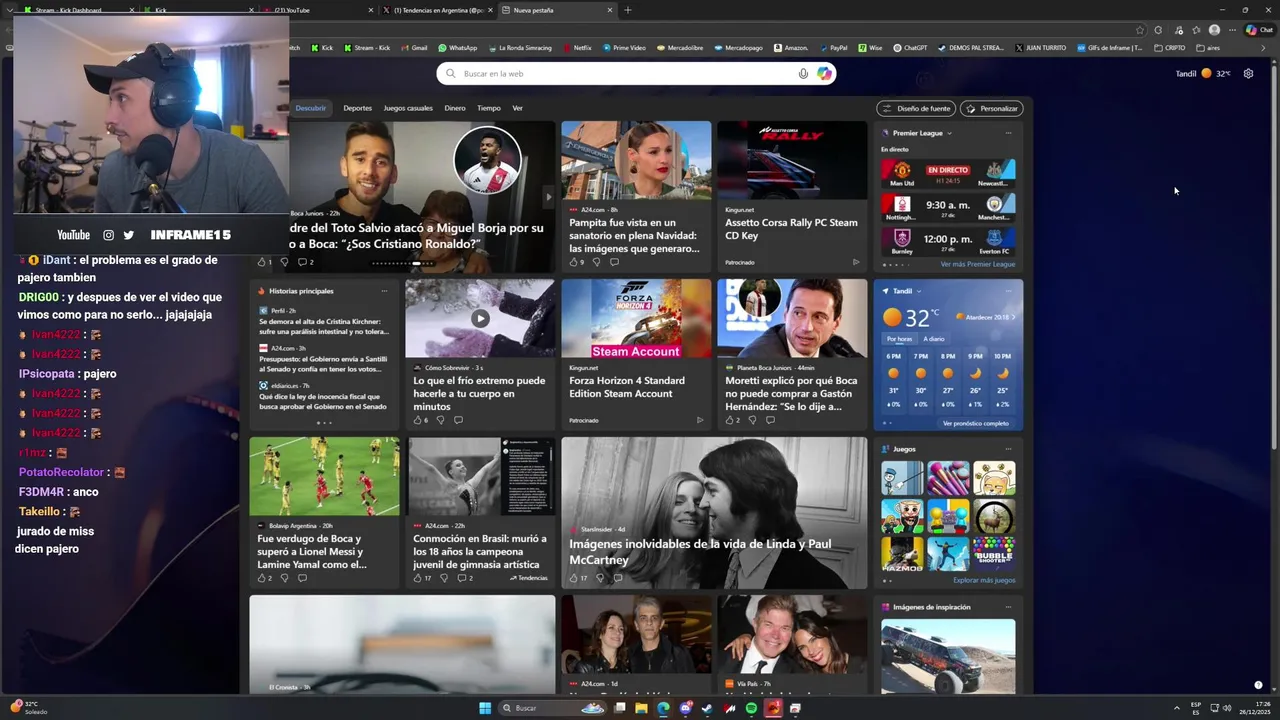Switch weather widget to 'A diario'
Screen dimensions: 1280x720
[933, 339]
